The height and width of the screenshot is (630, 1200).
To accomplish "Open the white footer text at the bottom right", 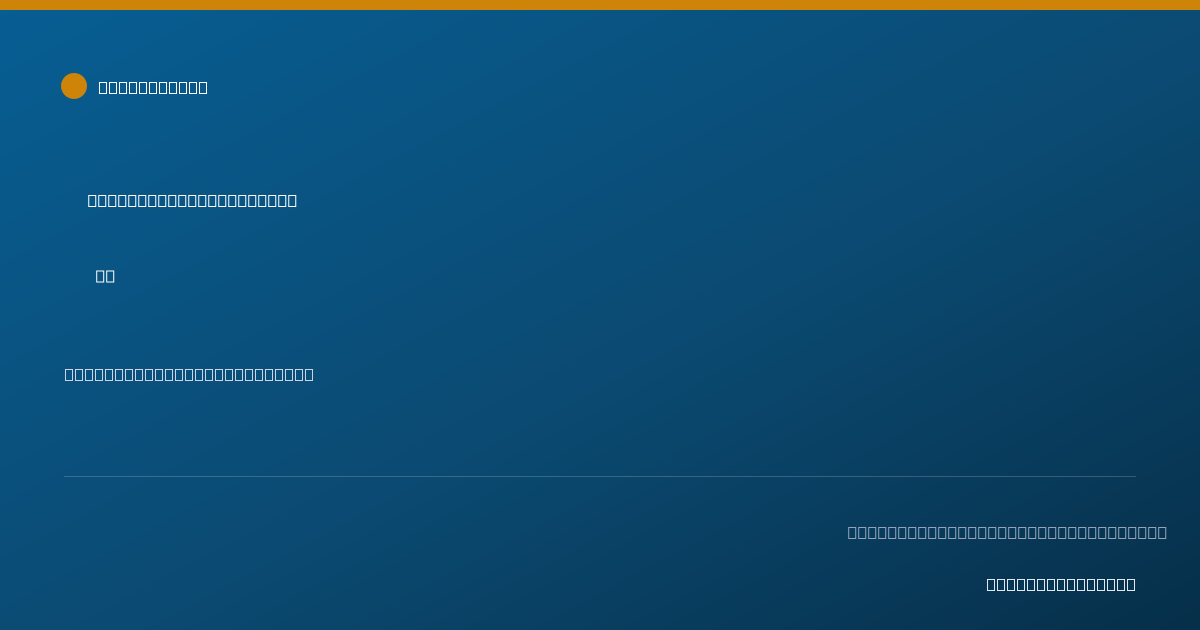I will coord(1061,584).
